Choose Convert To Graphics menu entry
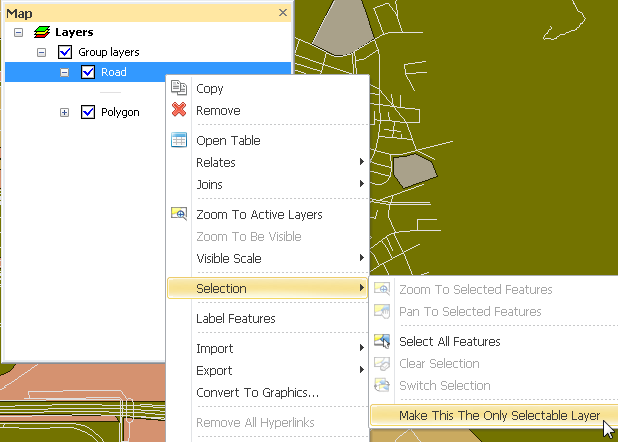This screenshot has width=618, height=442. coord(268,393)
